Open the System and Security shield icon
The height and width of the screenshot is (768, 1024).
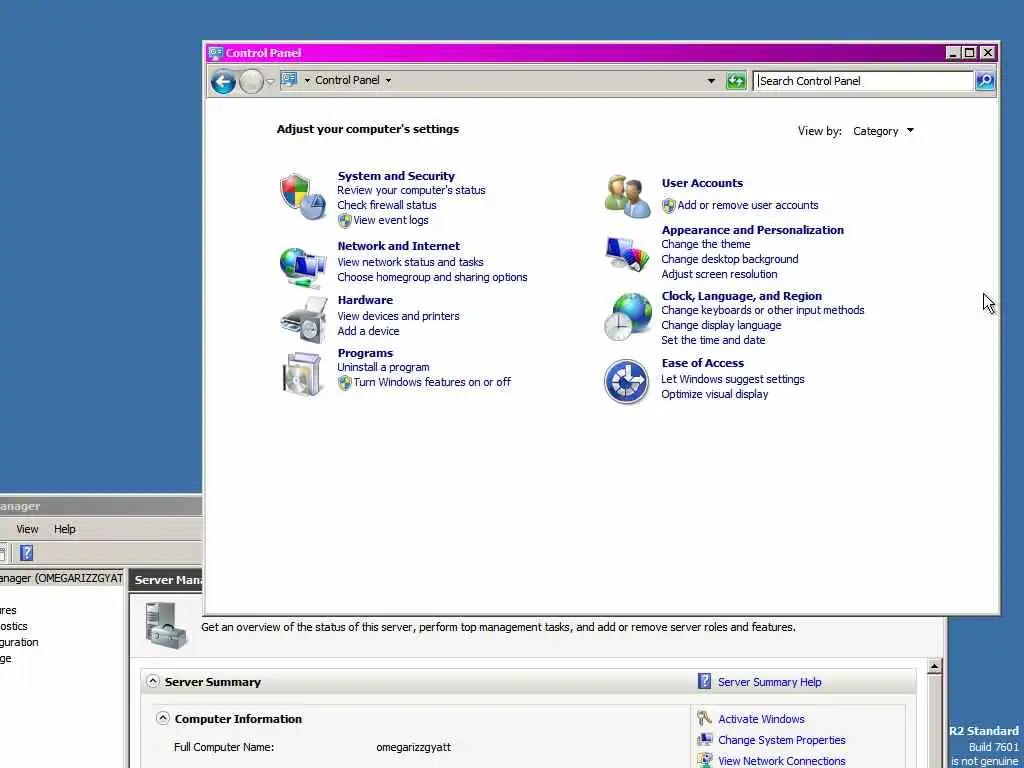pos(302,197)
